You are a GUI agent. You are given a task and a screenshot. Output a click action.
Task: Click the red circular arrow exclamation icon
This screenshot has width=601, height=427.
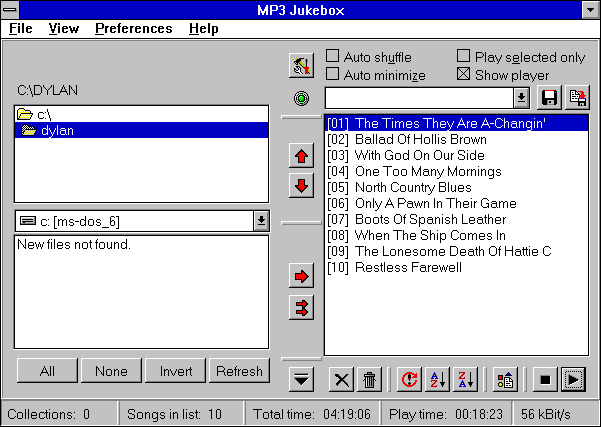409,380
